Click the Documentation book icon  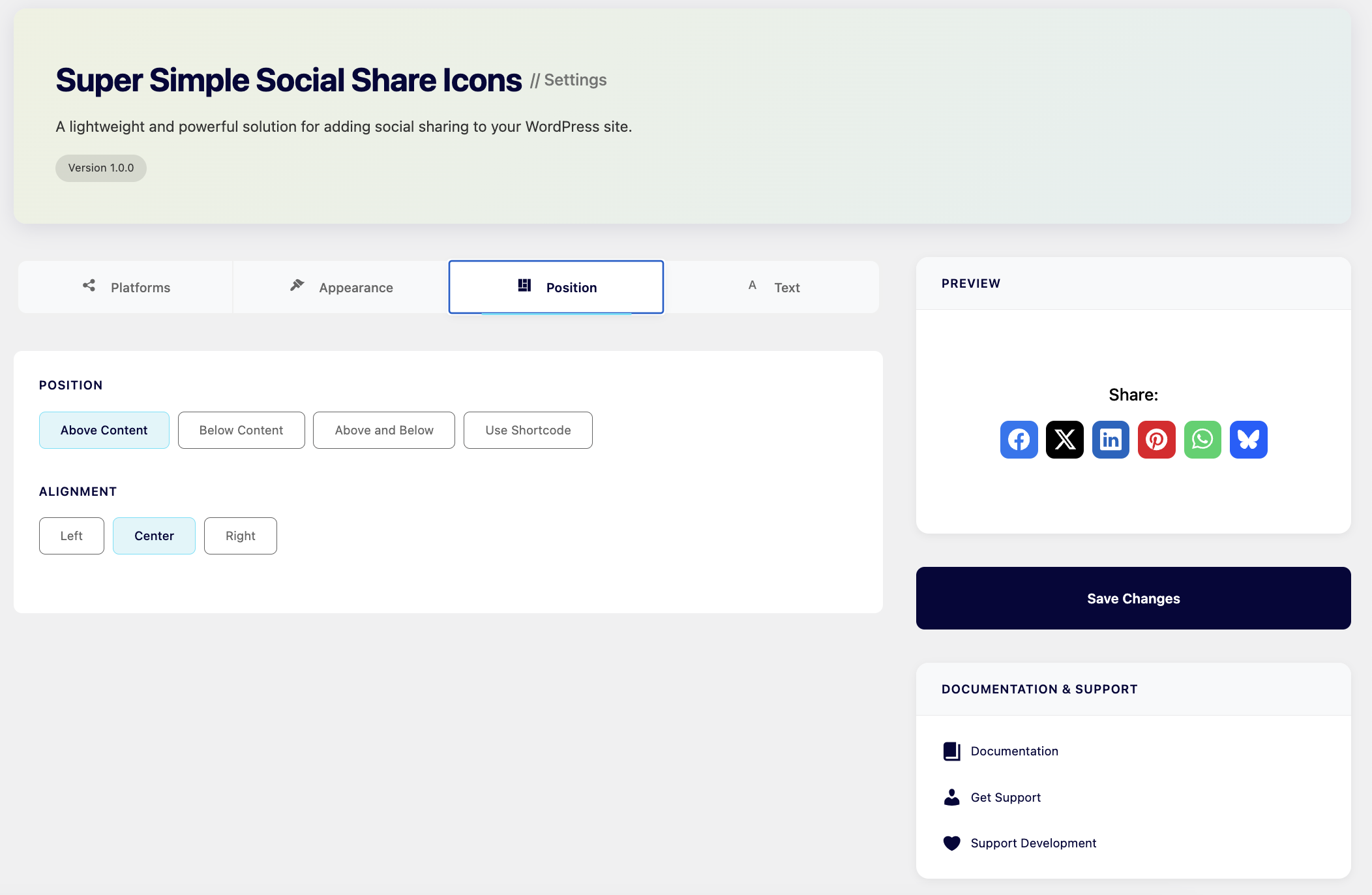[x=952, y=751]
